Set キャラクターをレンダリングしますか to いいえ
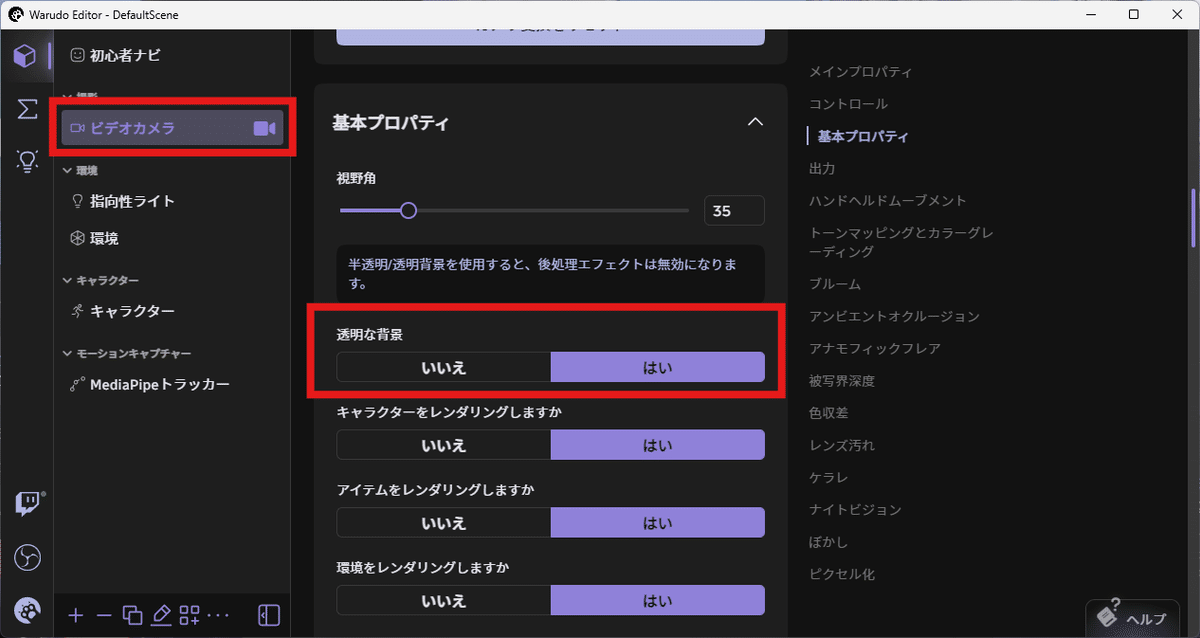This screenshot has width=1200, height=638. (443, 445)
